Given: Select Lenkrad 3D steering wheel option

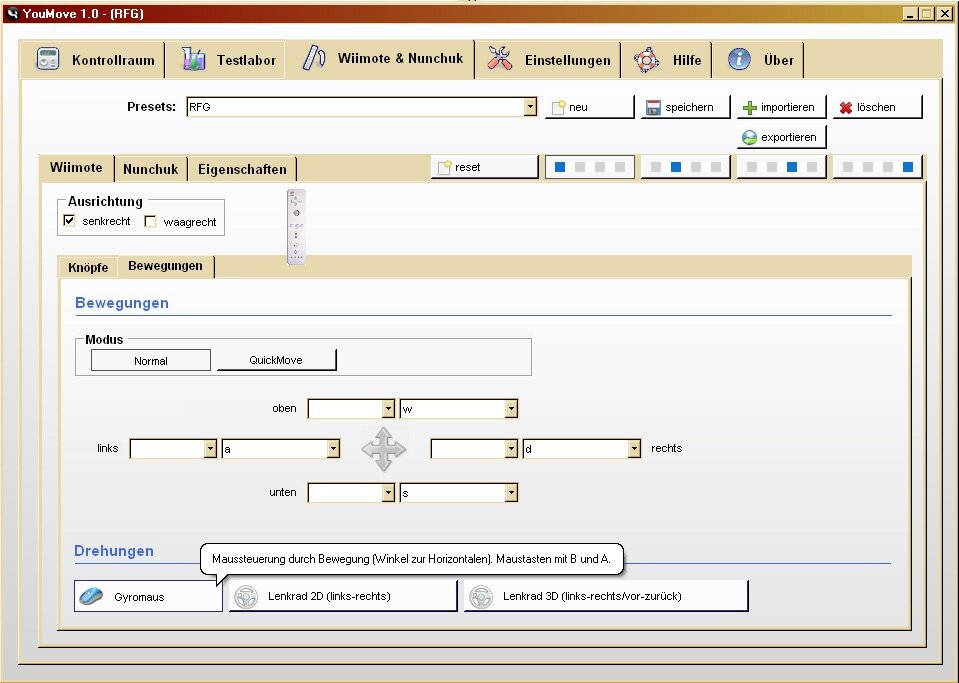Looking at the screenshot, I should pyautogui.click(x=605, y=597).
